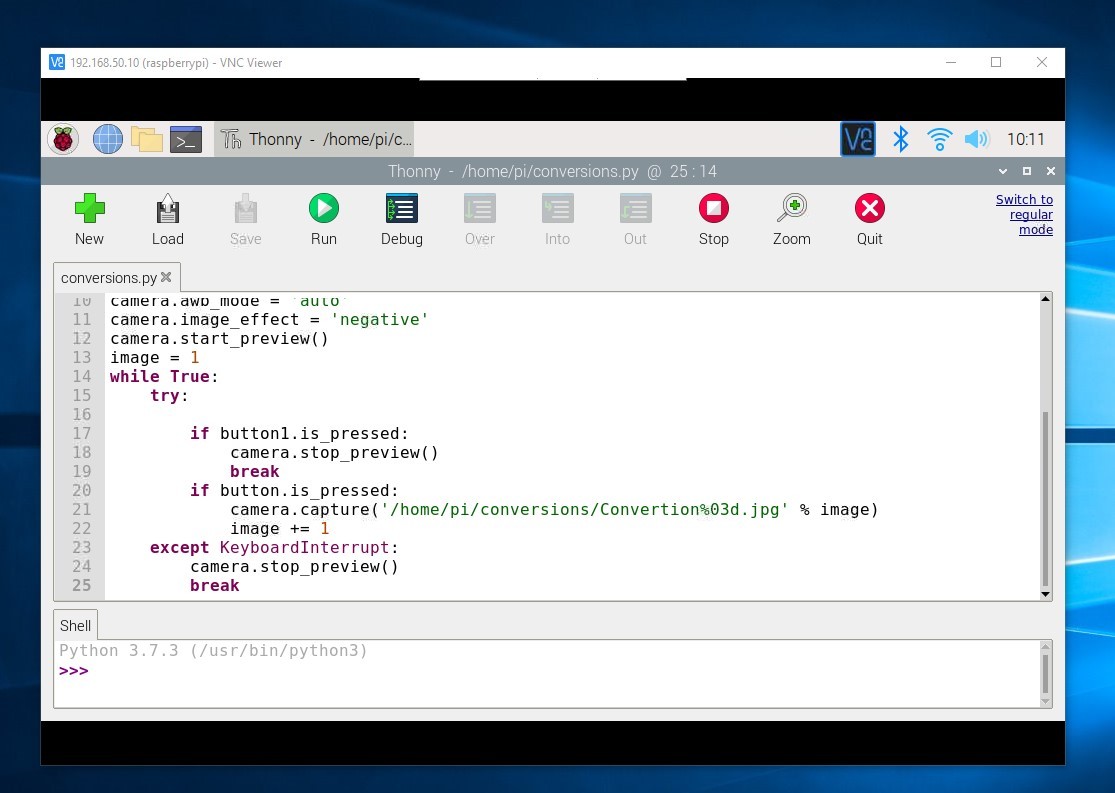Click the 'try:' line 15
The width and height of the screenshot is (1115, 793).
click(169, 395)
